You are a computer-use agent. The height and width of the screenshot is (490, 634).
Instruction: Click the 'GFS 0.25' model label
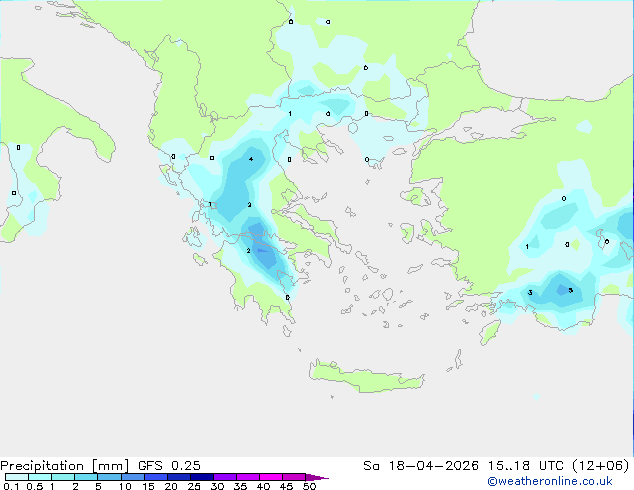click(x=169, y=466)
